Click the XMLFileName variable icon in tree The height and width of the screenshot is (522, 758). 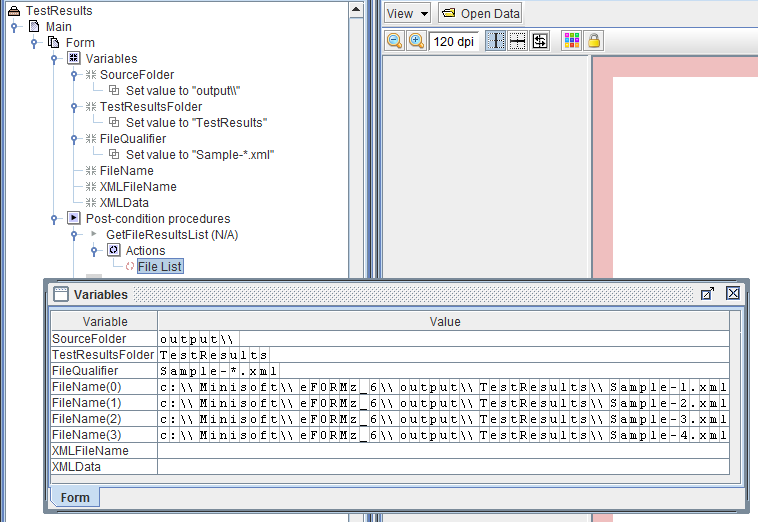pyautogui.click(x=91, y=187)
